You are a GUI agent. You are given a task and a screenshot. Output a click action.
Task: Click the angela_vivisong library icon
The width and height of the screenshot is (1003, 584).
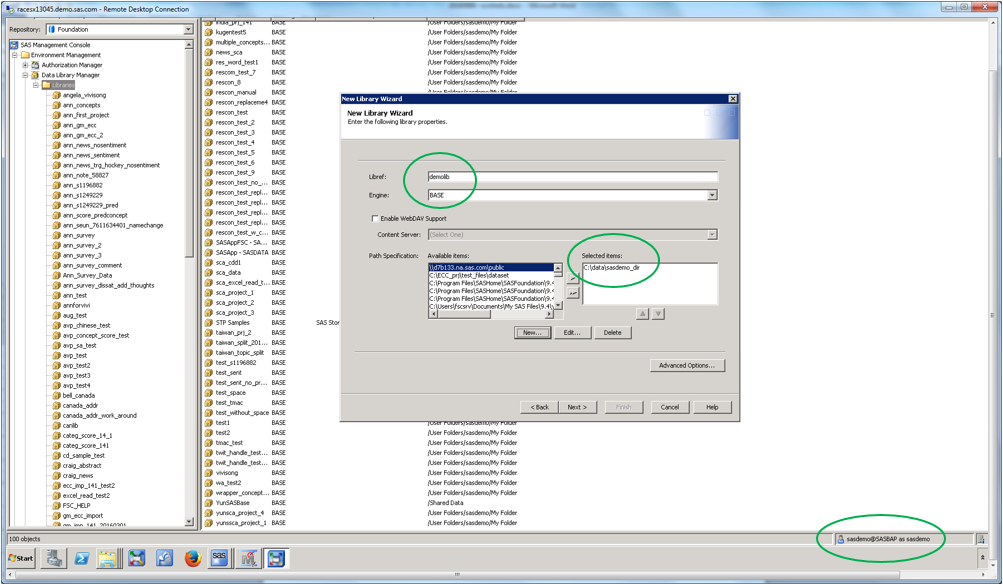coord(57,95)
